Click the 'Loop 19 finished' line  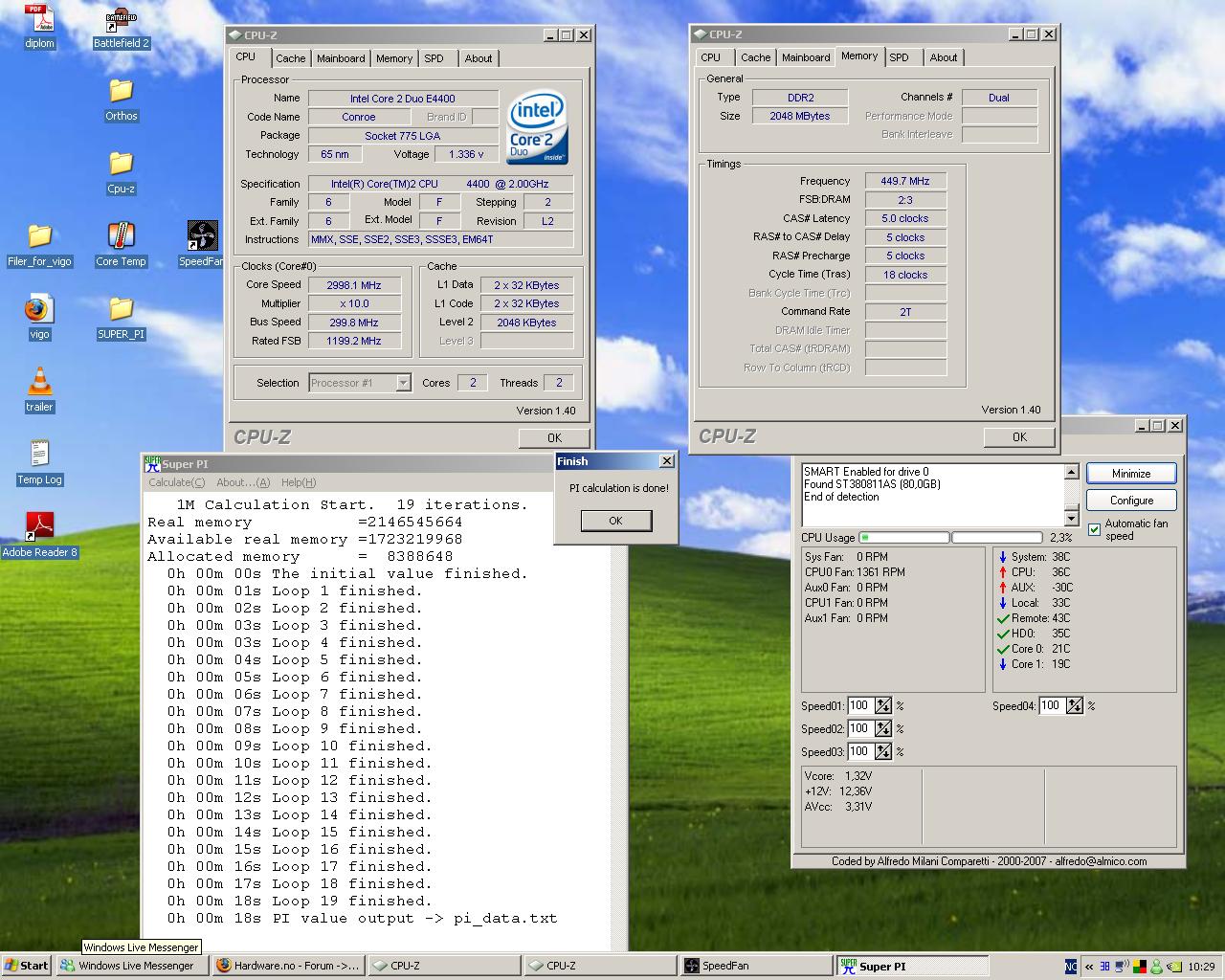pyautogui.click(x=299, y=902)
